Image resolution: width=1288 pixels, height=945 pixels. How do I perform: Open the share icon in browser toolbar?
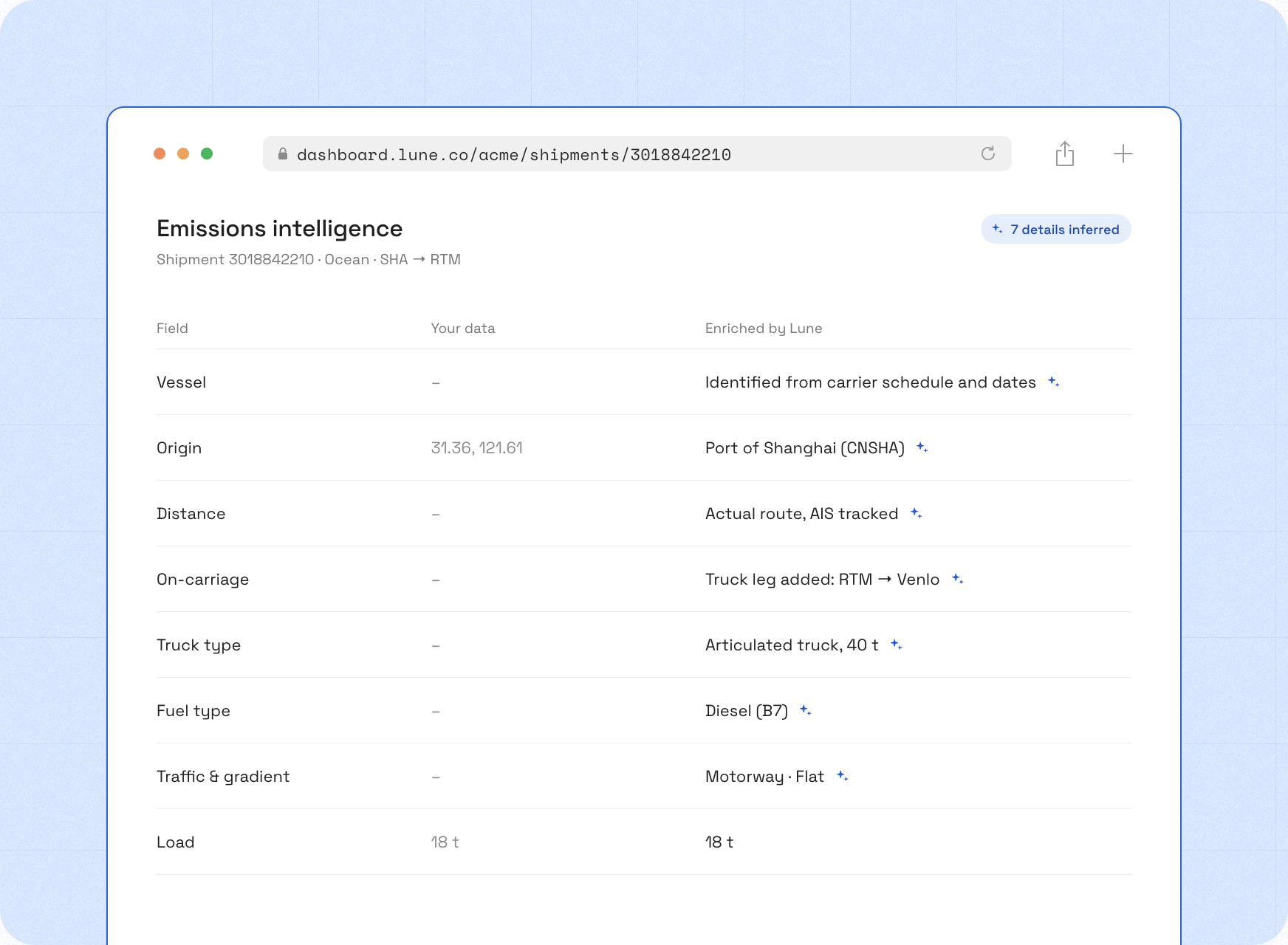pos(1065,154)
